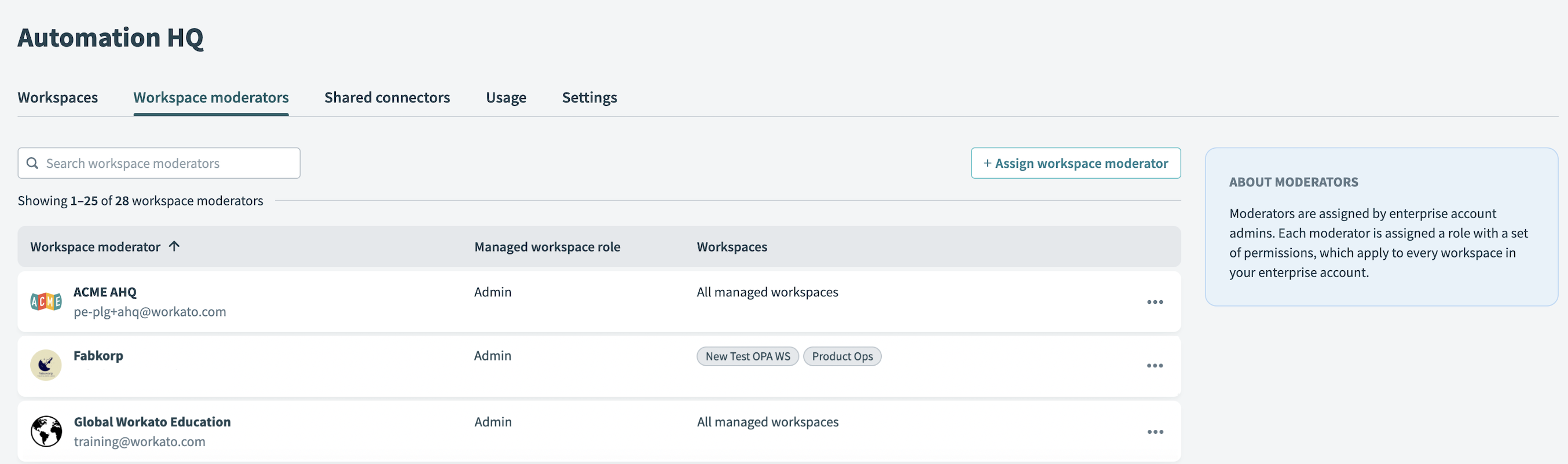This screenshot has height=464, width=1568.
Task: Click the sort arrow beside Workspace moderator
Action: [175, 246]
